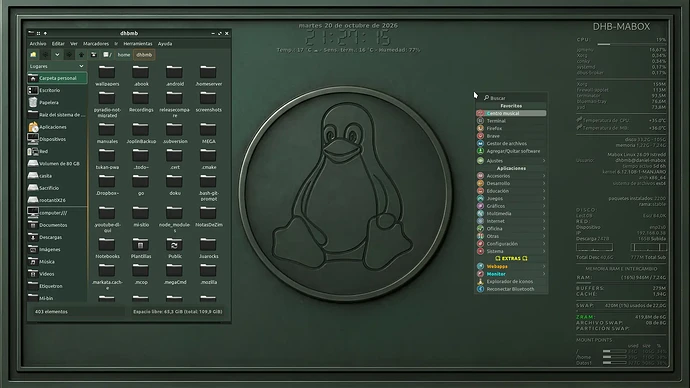
Task: Select Dispositivos in the sidebar
Action: (57, 139)
